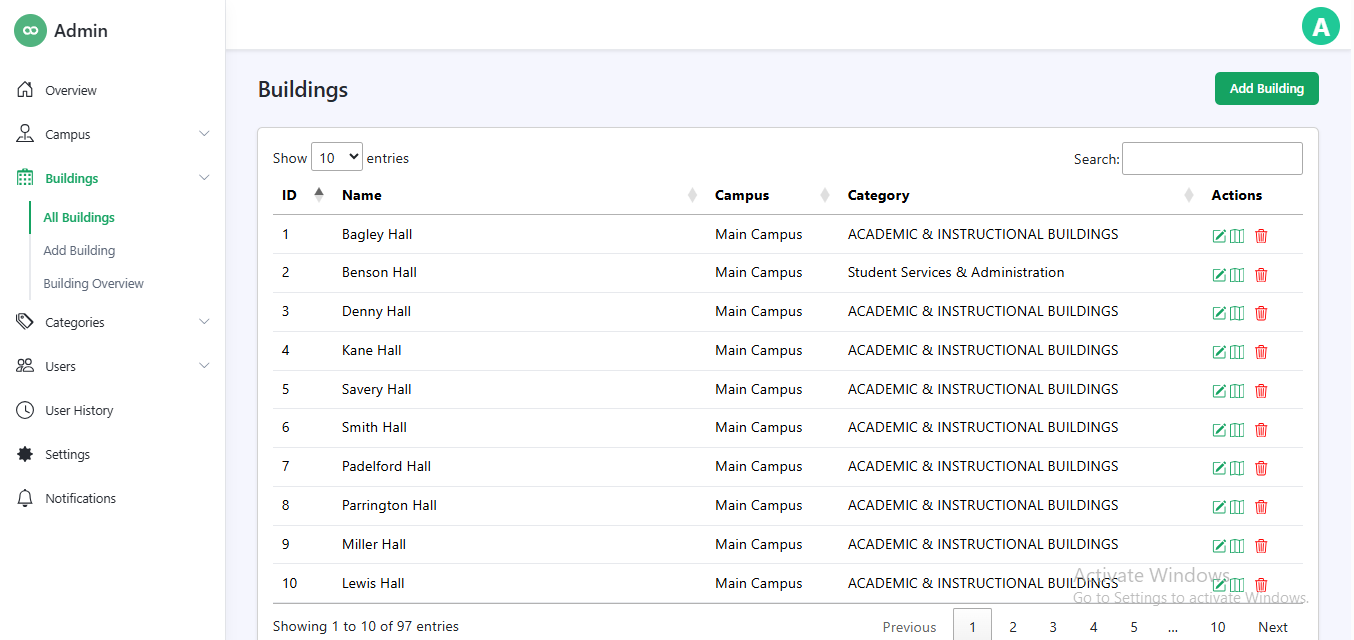
Task: Click the Notifications bell icon
Action: pos(25,498)
